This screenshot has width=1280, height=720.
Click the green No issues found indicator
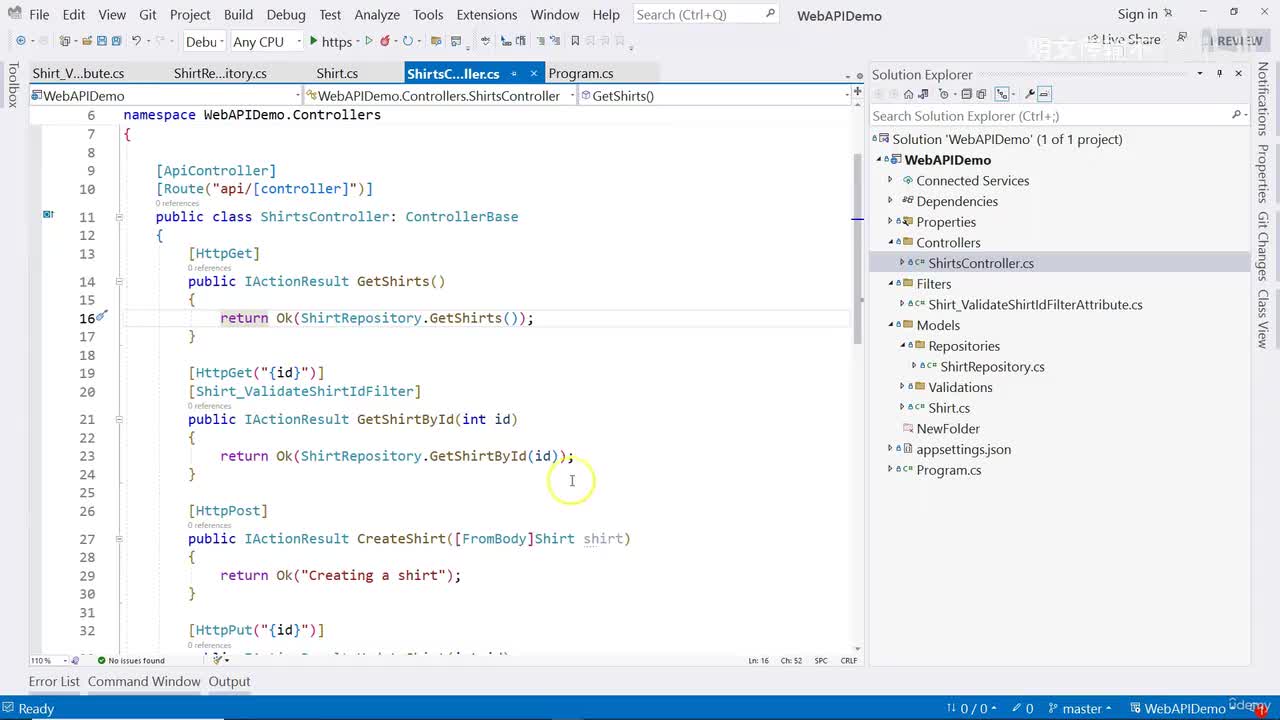click(x=131, y=660)
